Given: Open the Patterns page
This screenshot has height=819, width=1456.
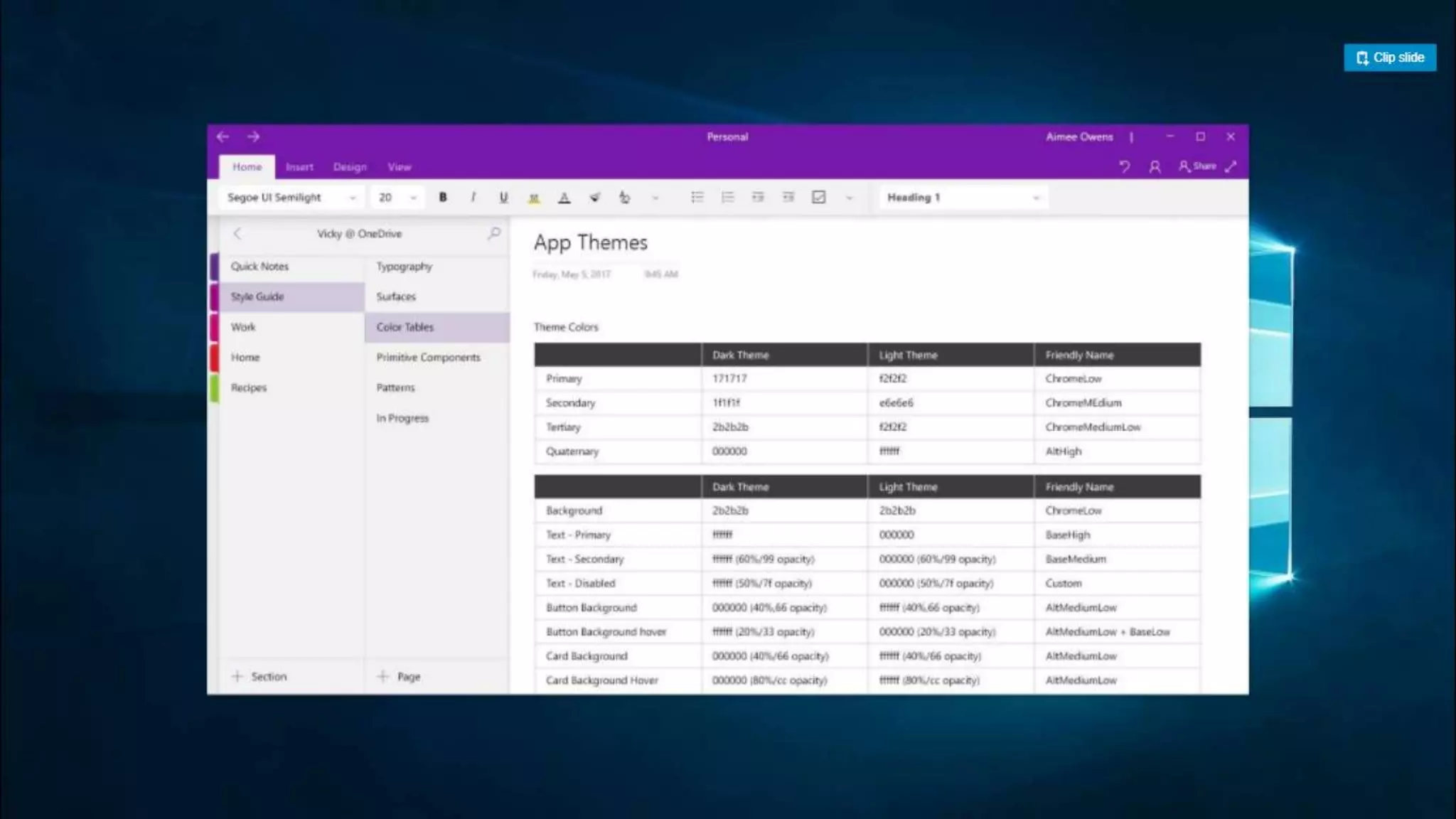Looking at the screenshot, I should pyautogui.click(x=437, y=387).
